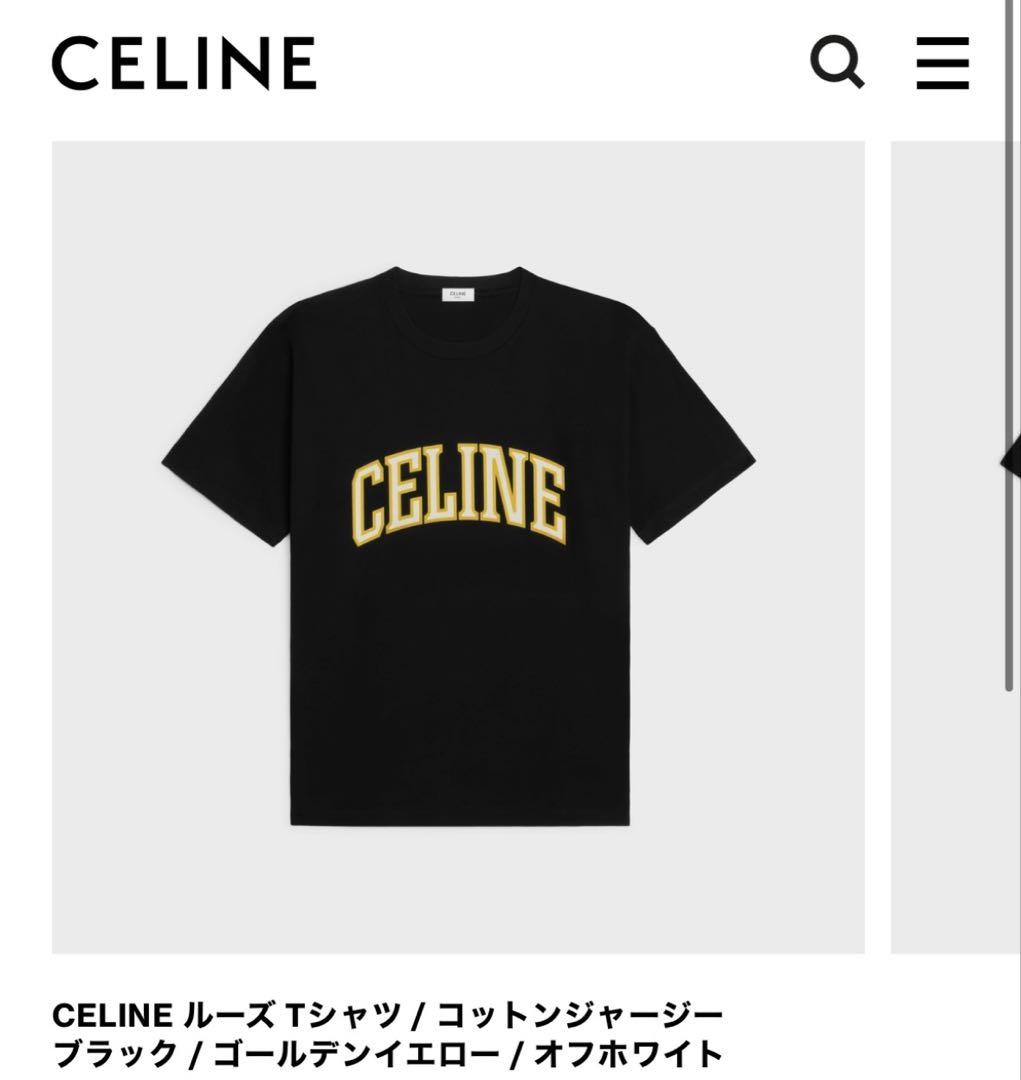Screen dimensions: 1021x1080
Task: Click the yellow CELINE print on shirt
Action: 459,495
